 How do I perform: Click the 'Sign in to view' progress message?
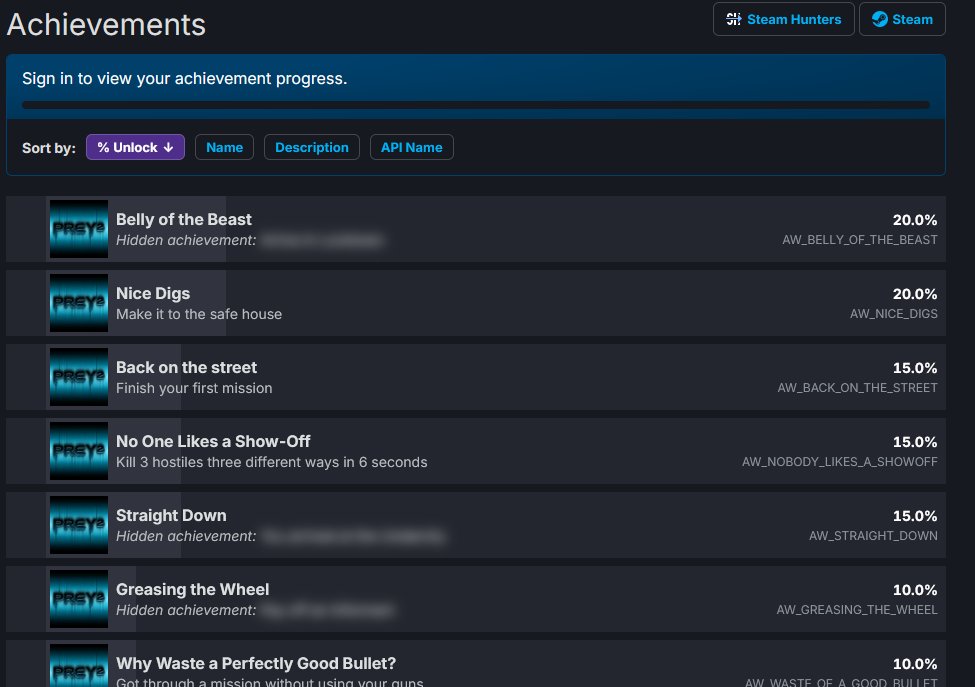click(185, 79)
